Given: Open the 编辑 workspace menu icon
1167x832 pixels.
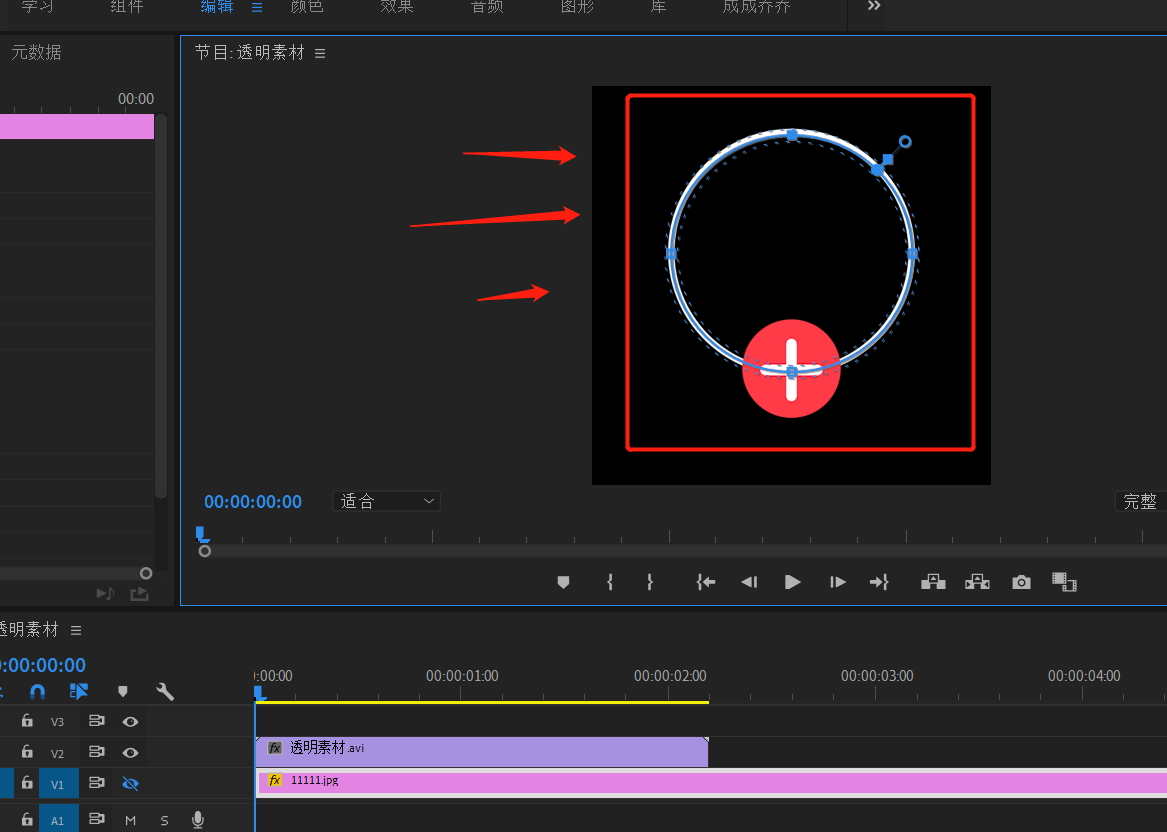Looking at the screenshot, I should click(257, 7).
